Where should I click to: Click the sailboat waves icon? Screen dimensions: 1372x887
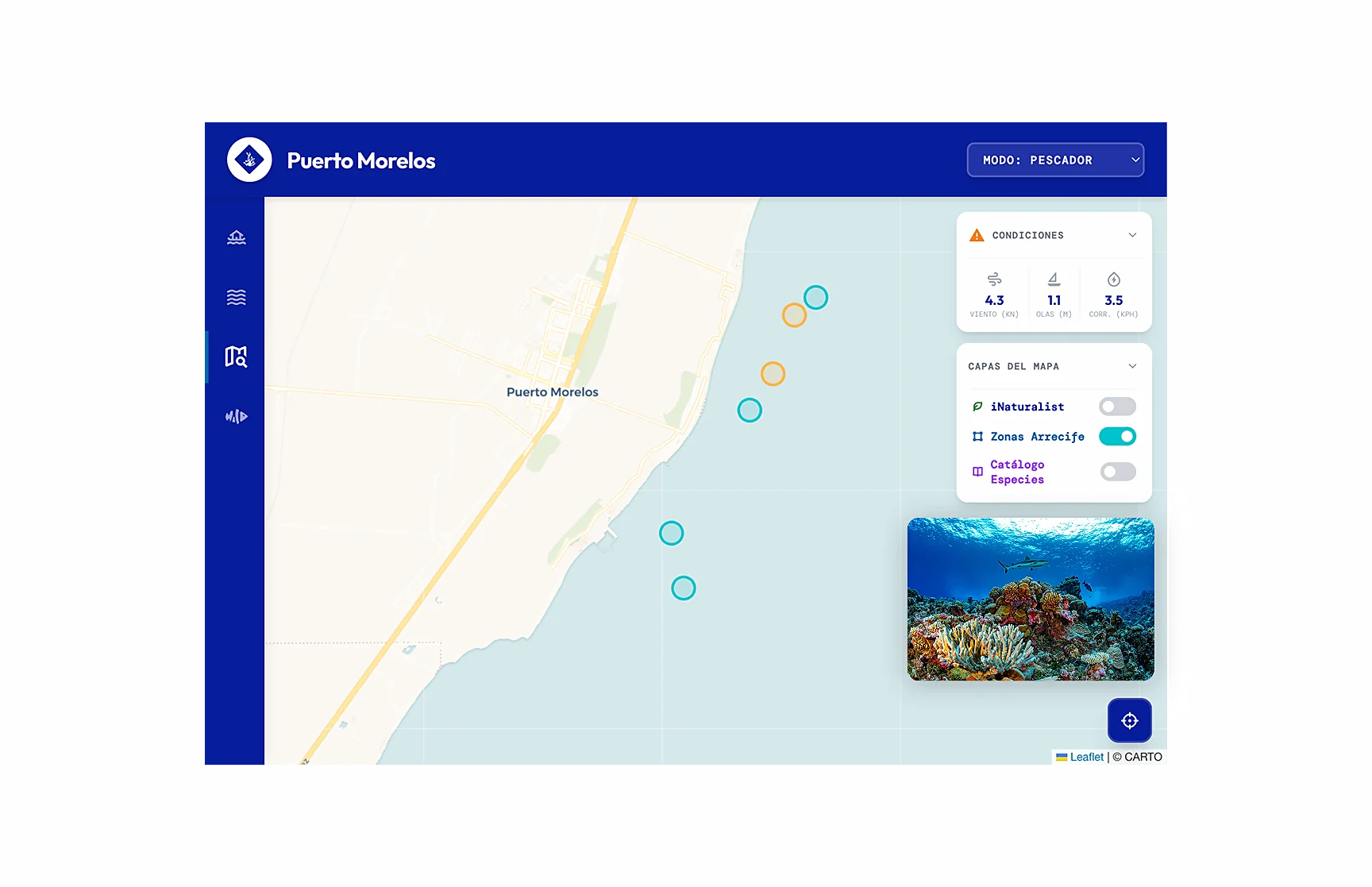pos(1054,280)
